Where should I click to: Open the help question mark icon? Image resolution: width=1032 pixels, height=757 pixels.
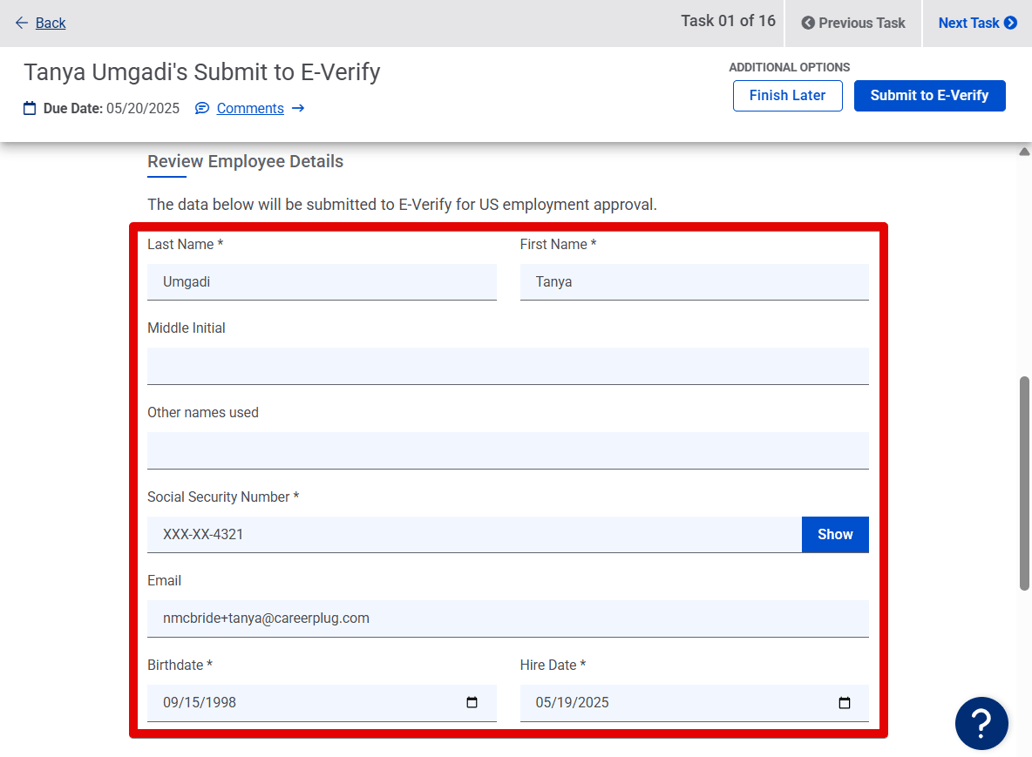point(981,723)
